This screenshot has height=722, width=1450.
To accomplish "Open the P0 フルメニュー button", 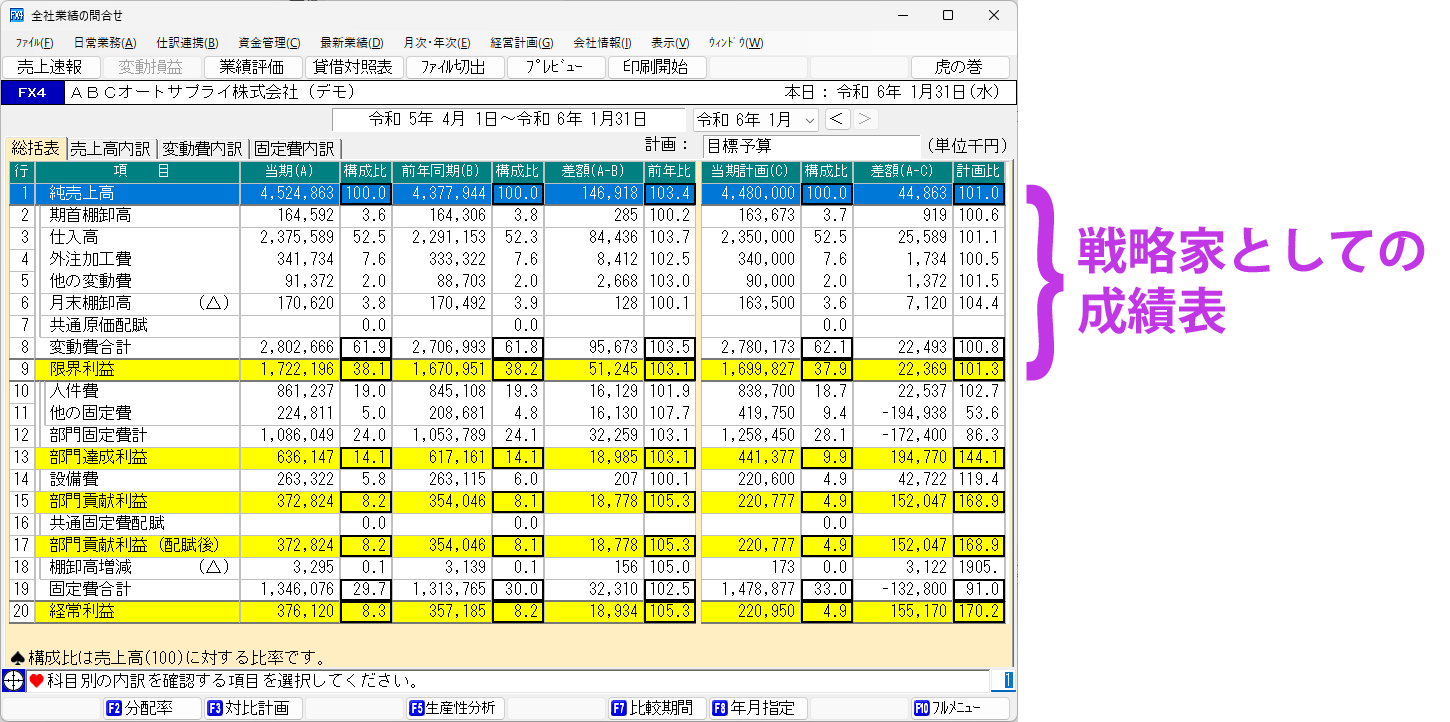I will coord(958,708).
